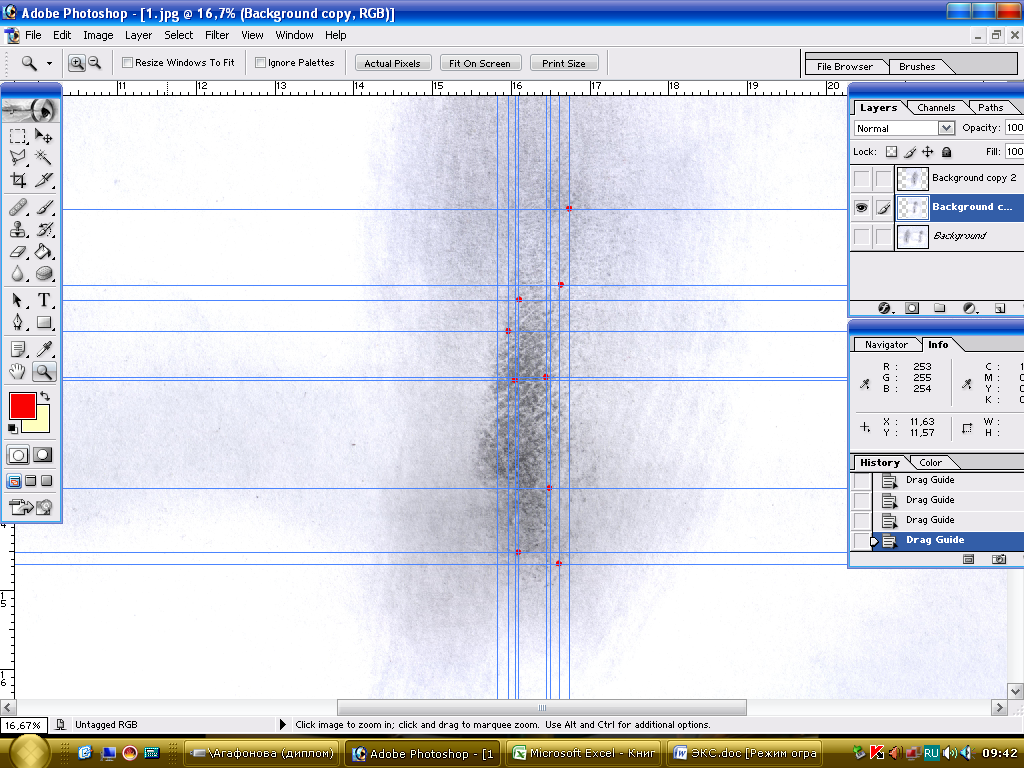Select the Eyedropper tool
The image size is (1024, 768).
[x=44, y=349]
